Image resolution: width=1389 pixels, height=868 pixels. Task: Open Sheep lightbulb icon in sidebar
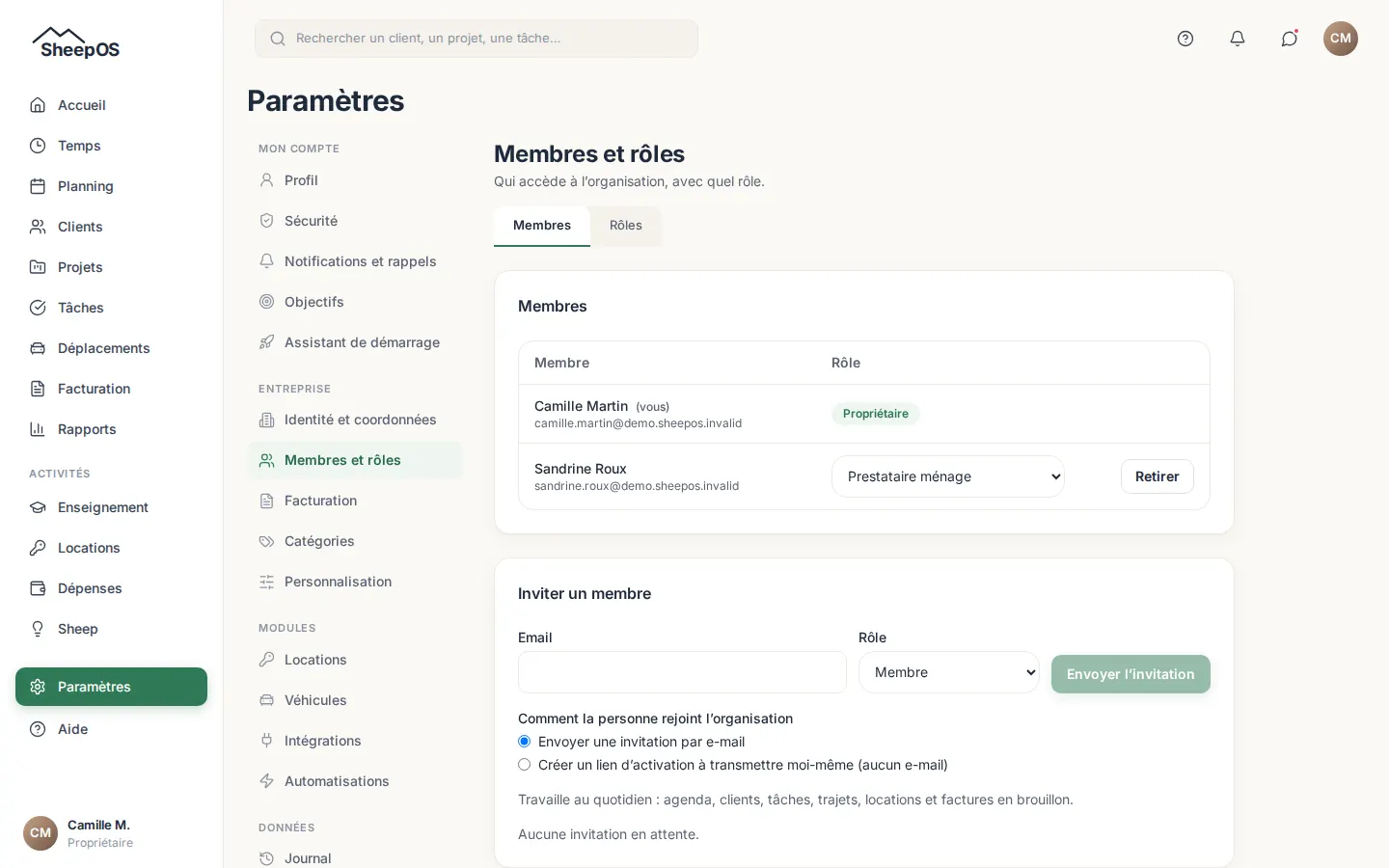click(38, 629)
